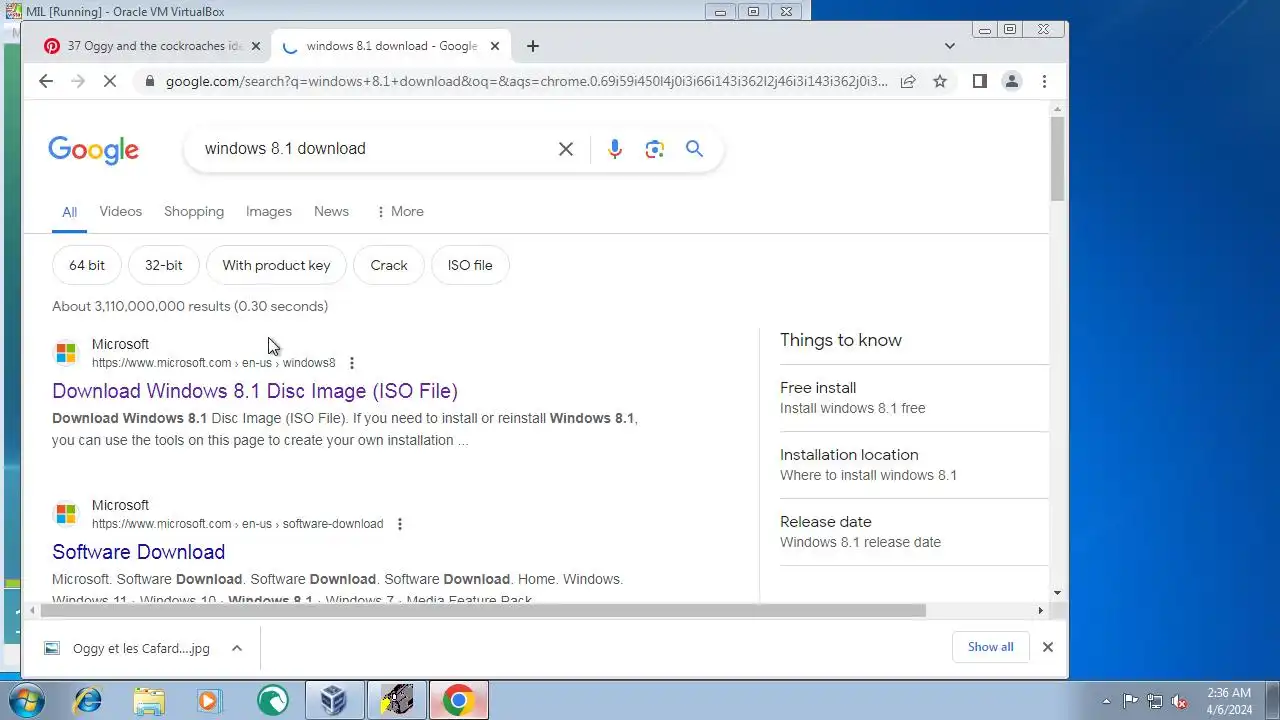Viewport: 1280px width, 720px height.
Task: Click the muted volume tray icon
Action: click(1180, 701)
